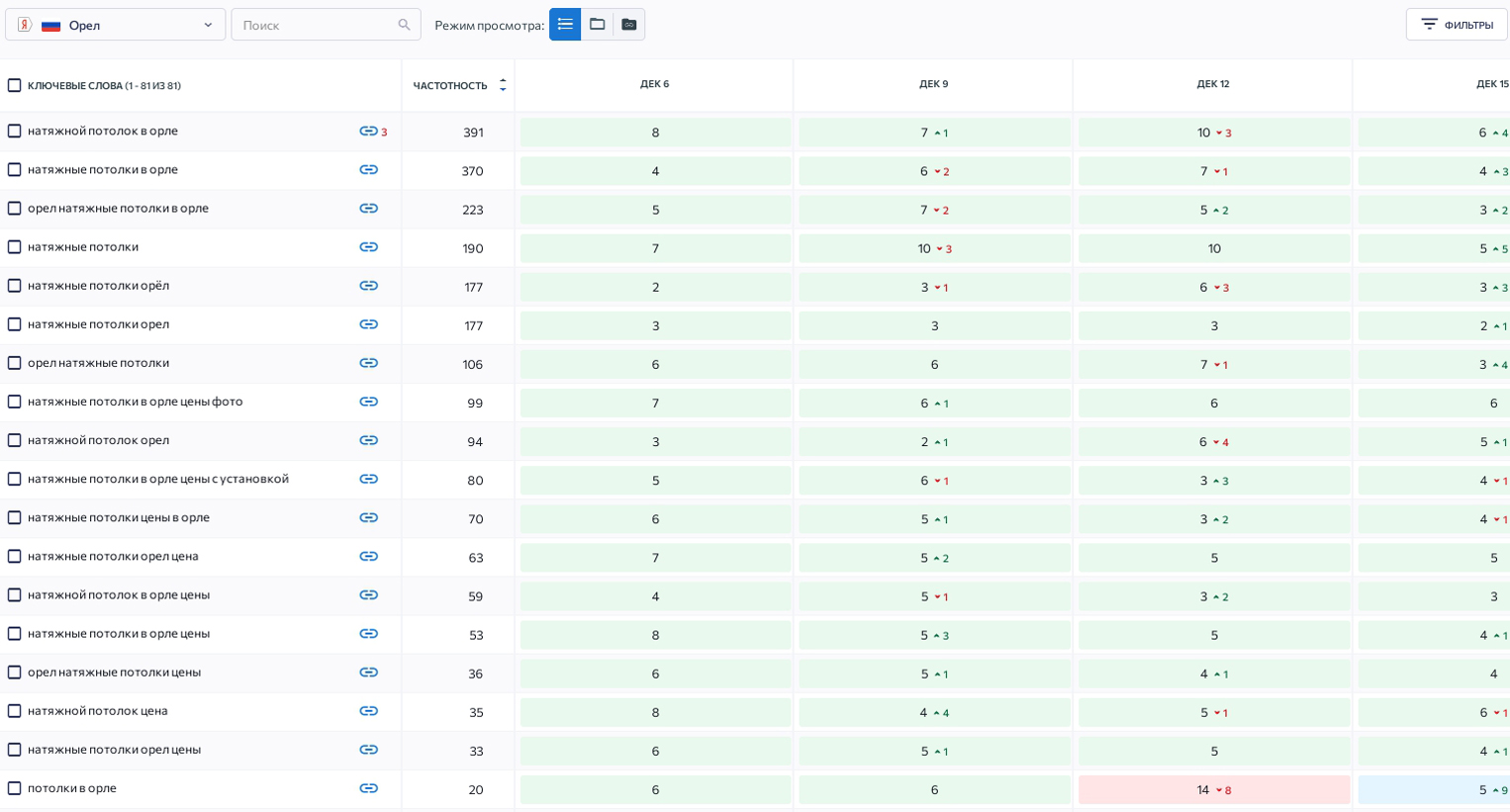Viewport: 1510px width, 812px height.
Task: Tick the 'натяжные потолки' row checkbox
Action: point(14,246)
